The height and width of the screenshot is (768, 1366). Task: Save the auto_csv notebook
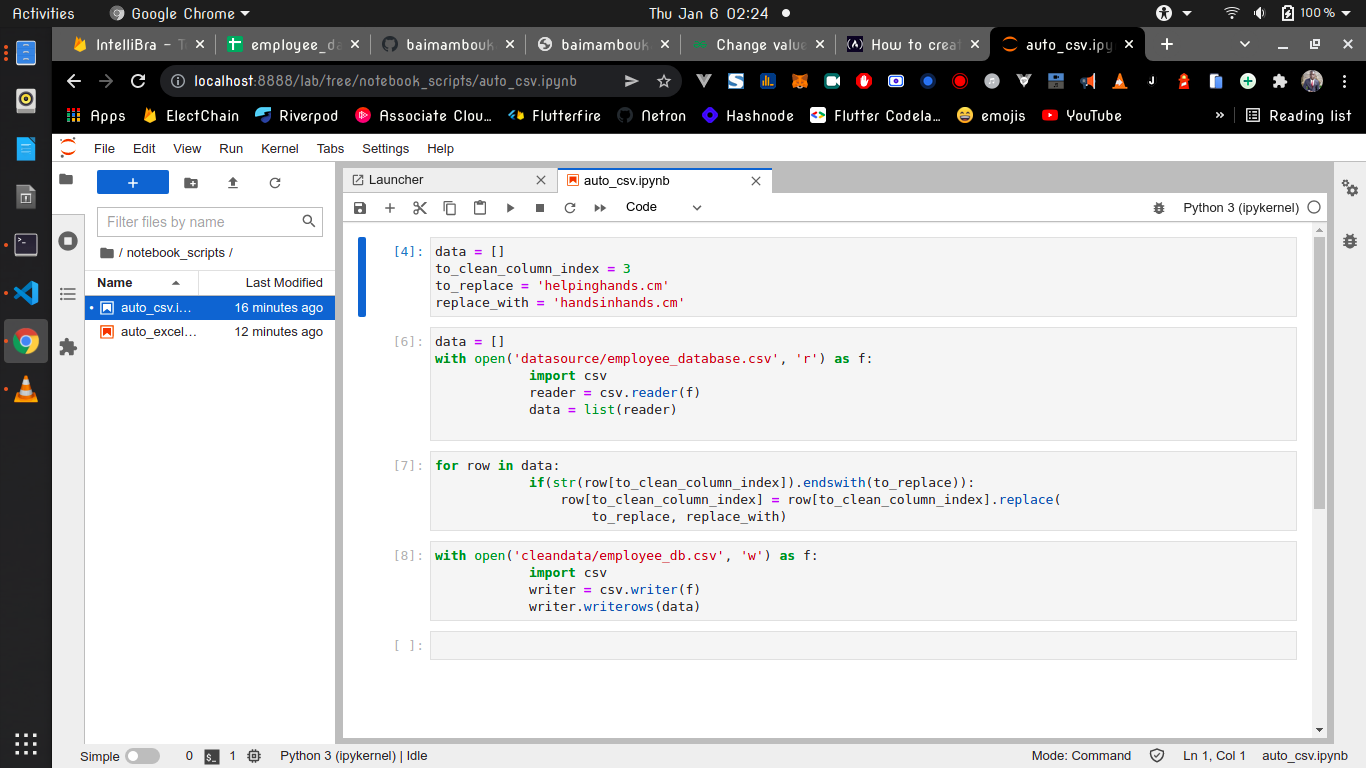pos(359,207)
